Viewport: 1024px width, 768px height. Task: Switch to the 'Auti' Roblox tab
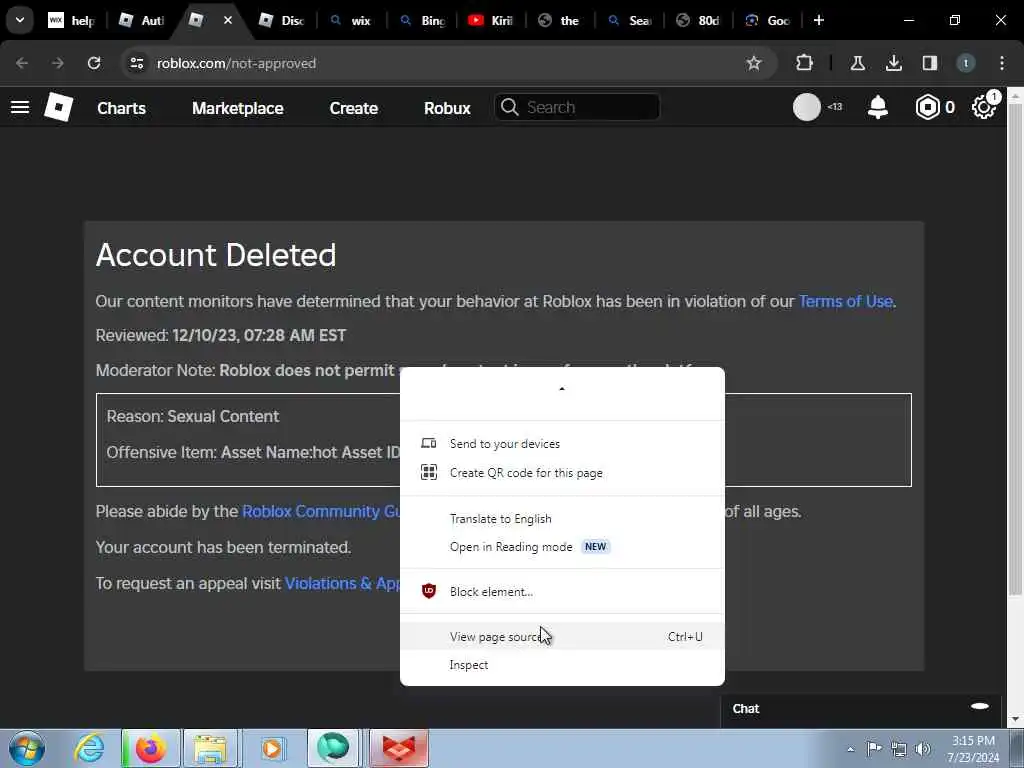click(x=142, y=21)
